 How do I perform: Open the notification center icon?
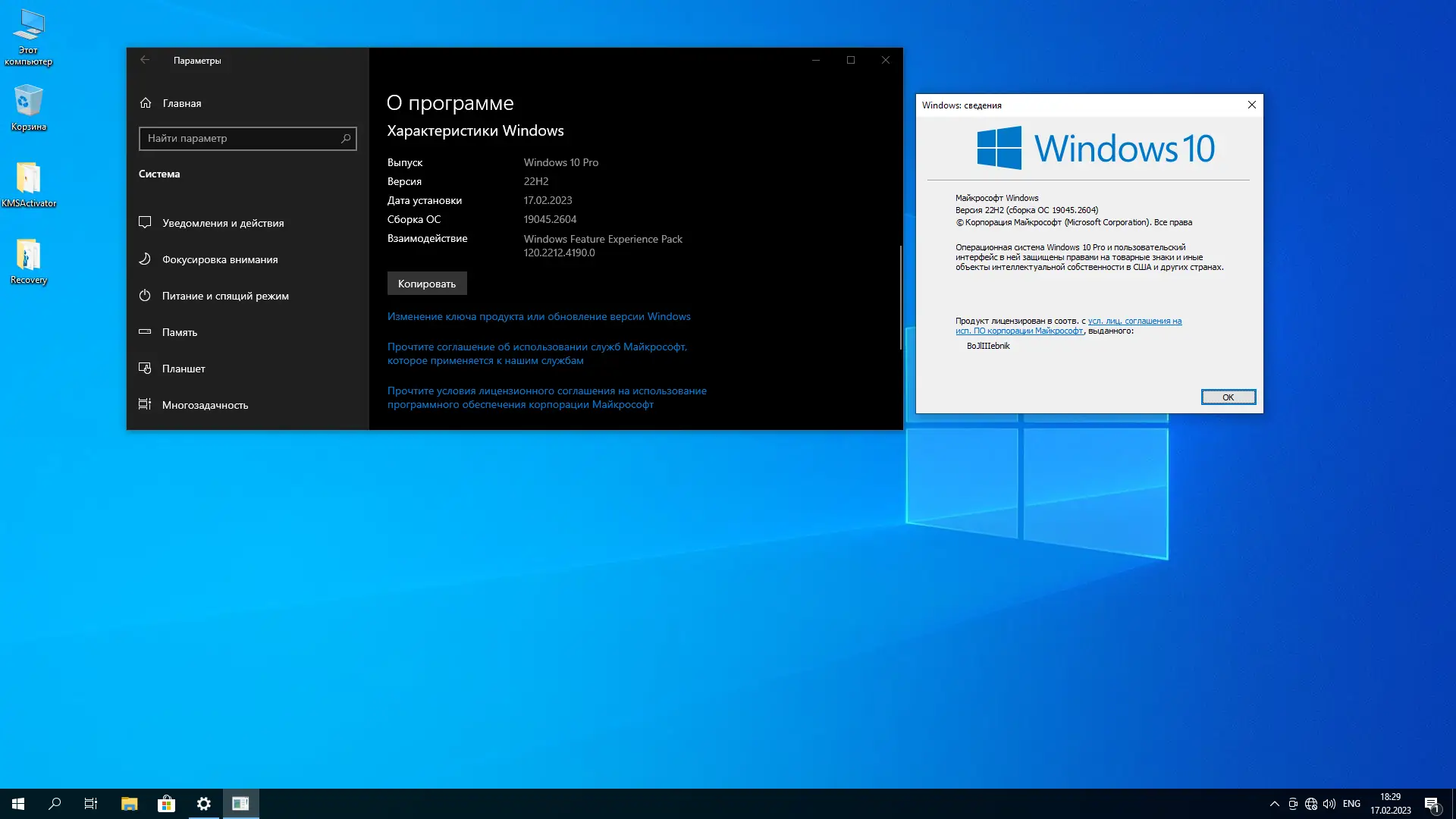point(1432,804)
